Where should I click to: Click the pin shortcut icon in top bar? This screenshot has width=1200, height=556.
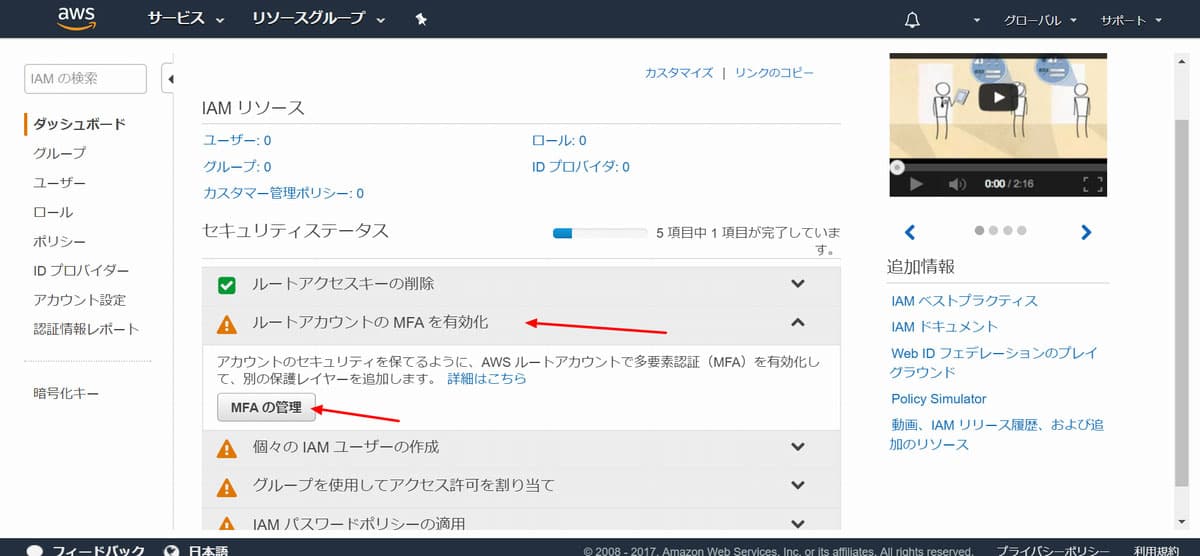421,20
